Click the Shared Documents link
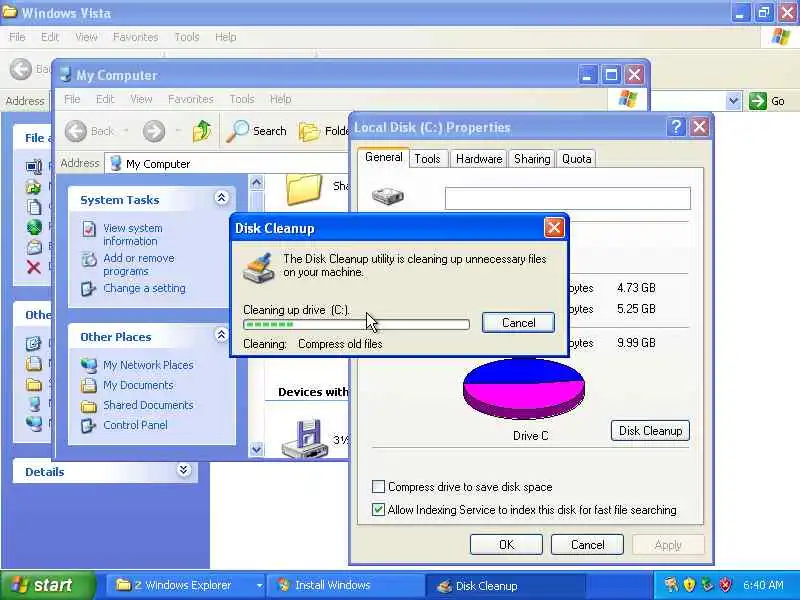Viewport: 800px width, 600px height. (148, 405)
